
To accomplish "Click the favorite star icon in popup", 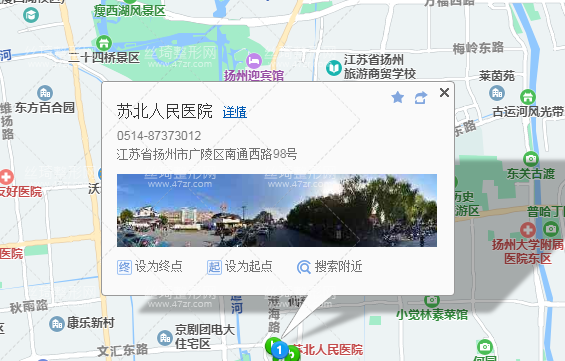I will [397, 97].
